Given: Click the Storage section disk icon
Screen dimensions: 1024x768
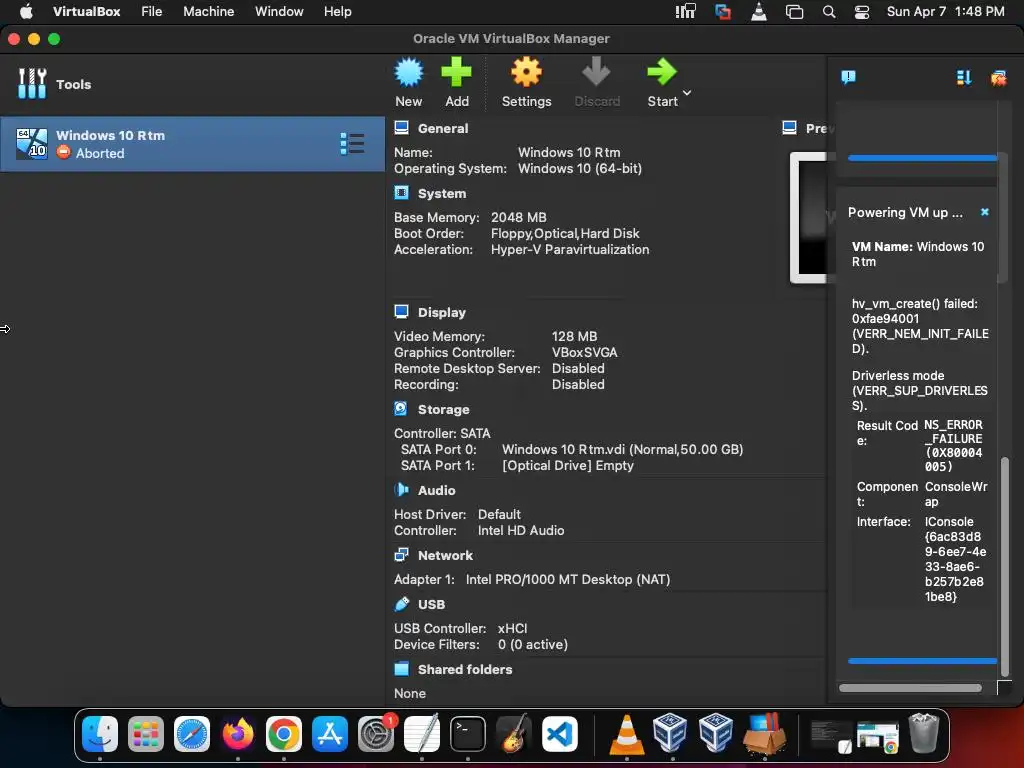Looking at the screenshot, I should coord(401,409).
